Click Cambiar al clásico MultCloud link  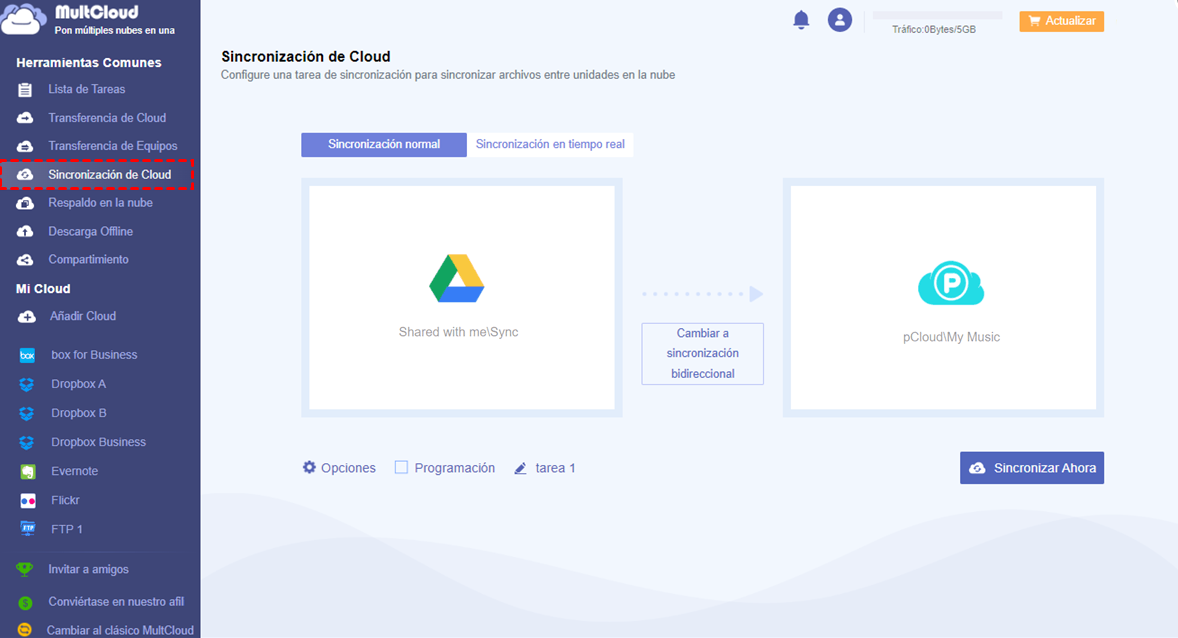click(120, 630)
